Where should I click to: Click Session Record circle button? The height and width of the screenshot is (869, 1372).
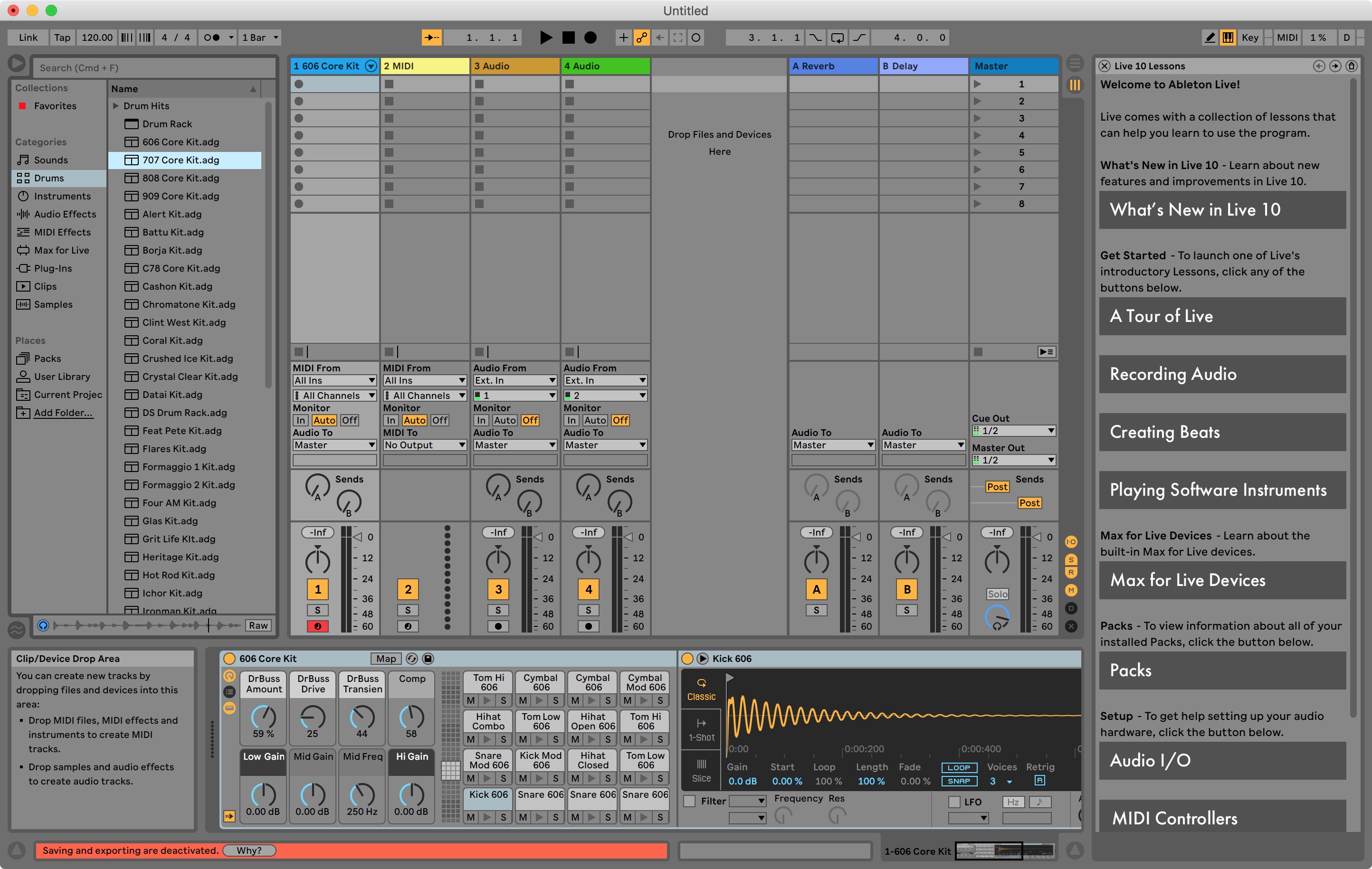[696, 38]
